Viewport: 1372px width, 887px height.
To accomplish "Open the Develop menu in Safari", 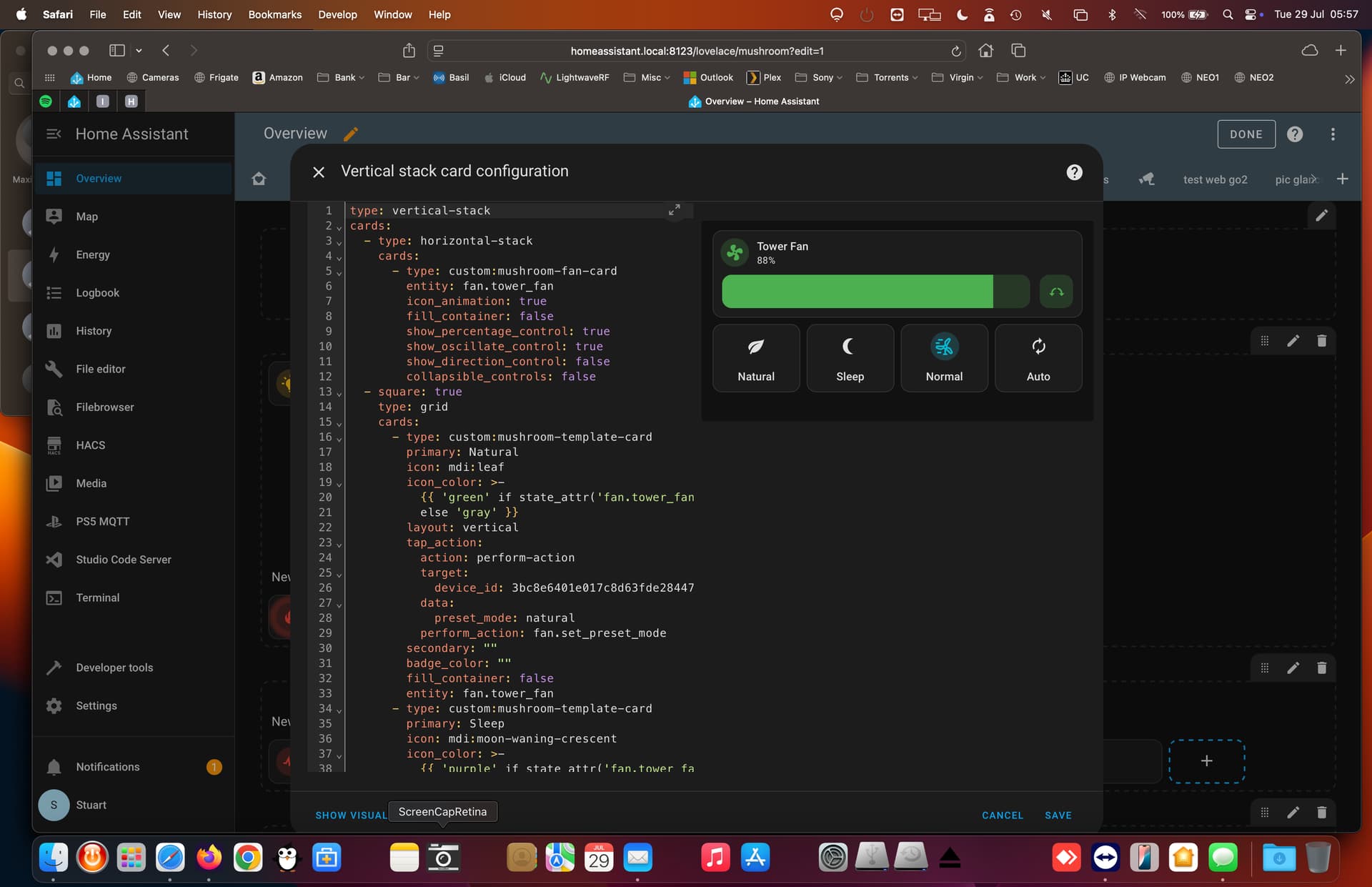I will (x=338, y=14).
